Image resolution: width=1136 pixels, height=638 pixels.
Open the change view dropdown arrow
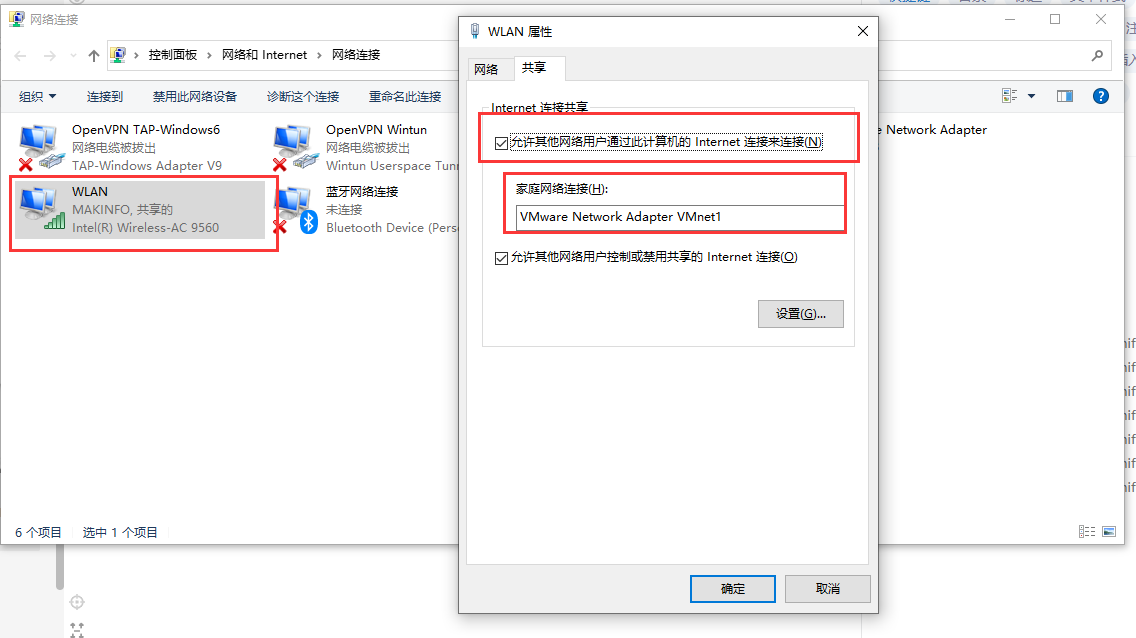coord(1032,96)
